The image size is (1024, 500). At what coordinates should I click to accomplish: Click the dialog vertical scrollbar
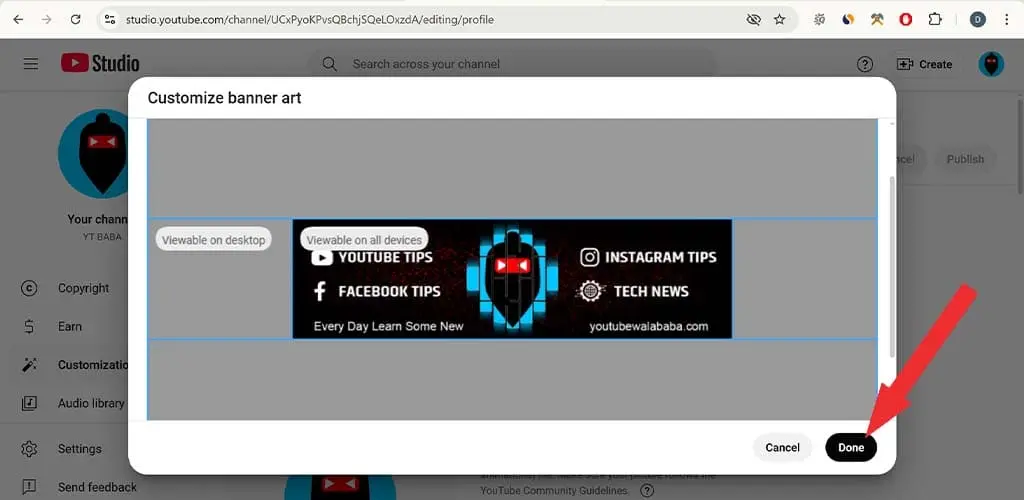pos(892,266)
